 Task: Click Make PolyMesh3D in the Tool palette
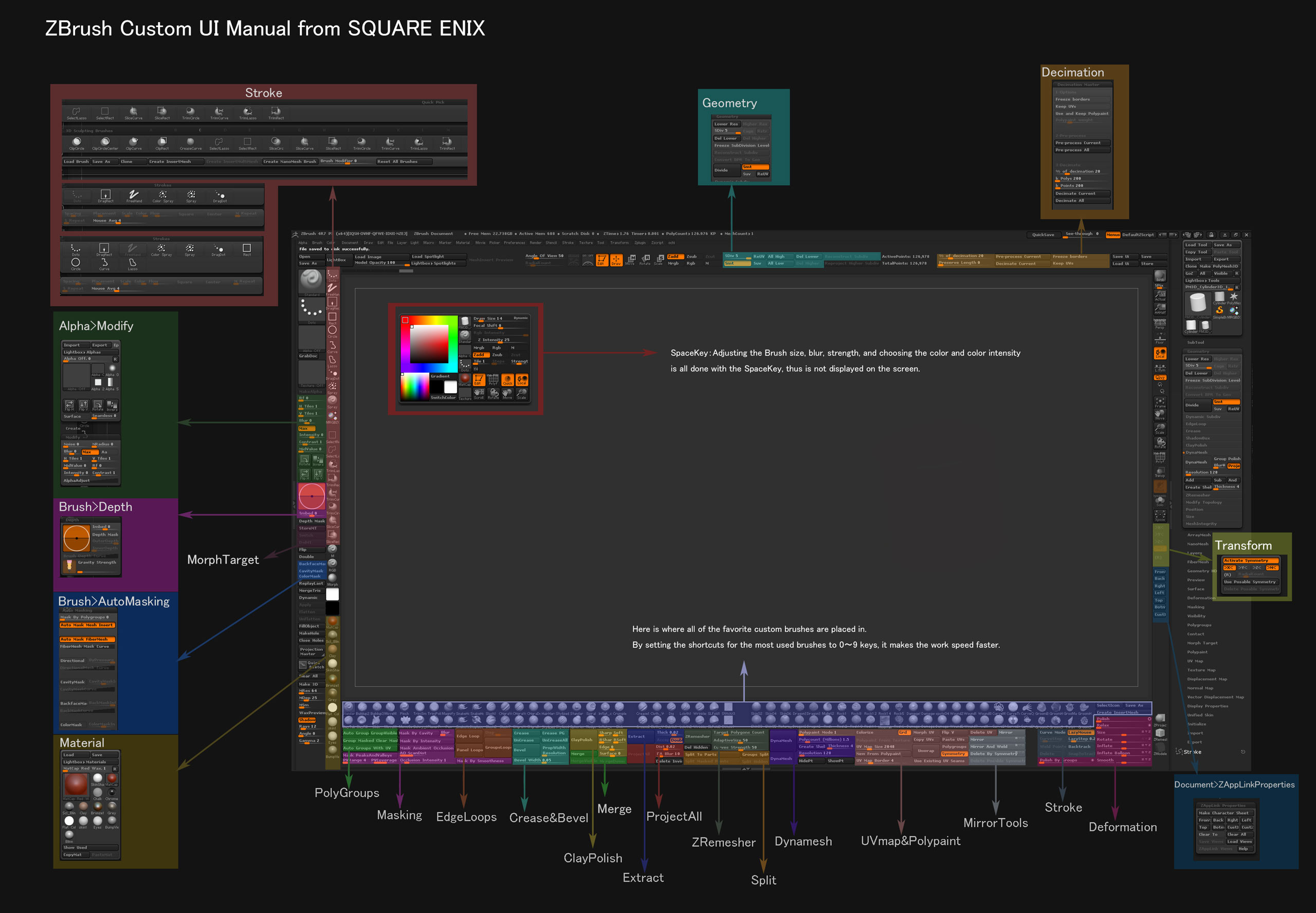point(1219,267)
